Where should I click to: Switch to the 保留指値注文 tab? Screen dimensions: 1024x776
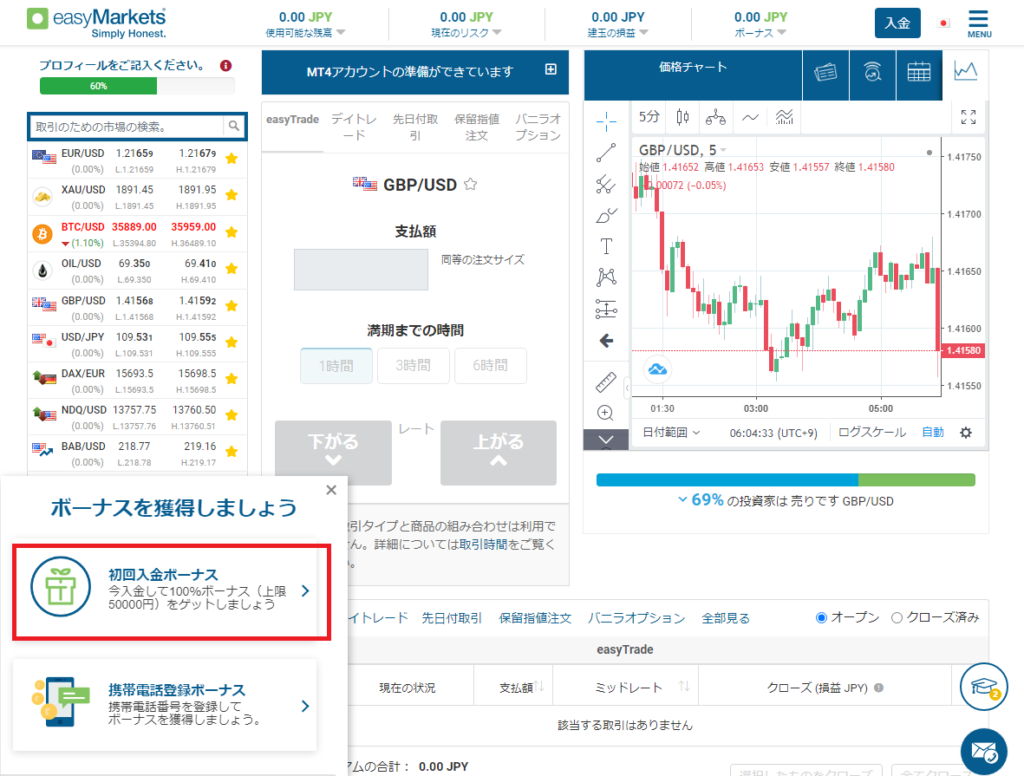pos(477,127)
